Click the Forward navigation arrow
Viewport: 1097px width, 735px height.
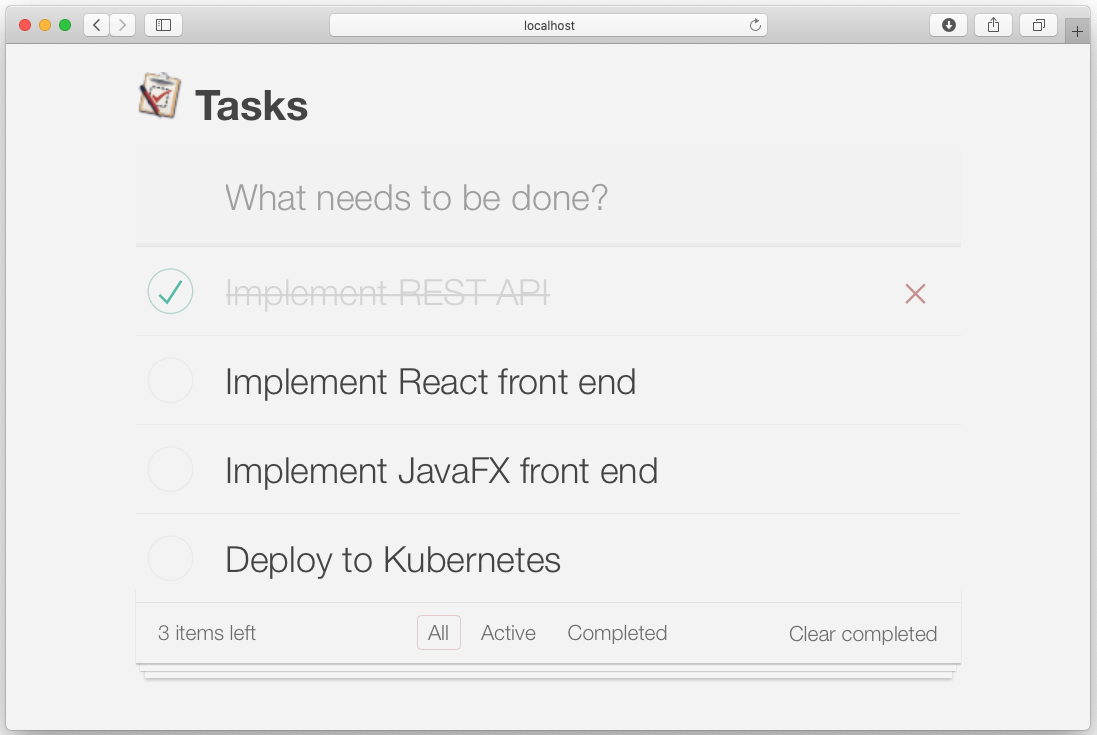pyautogui.click(x=122, y=25)
